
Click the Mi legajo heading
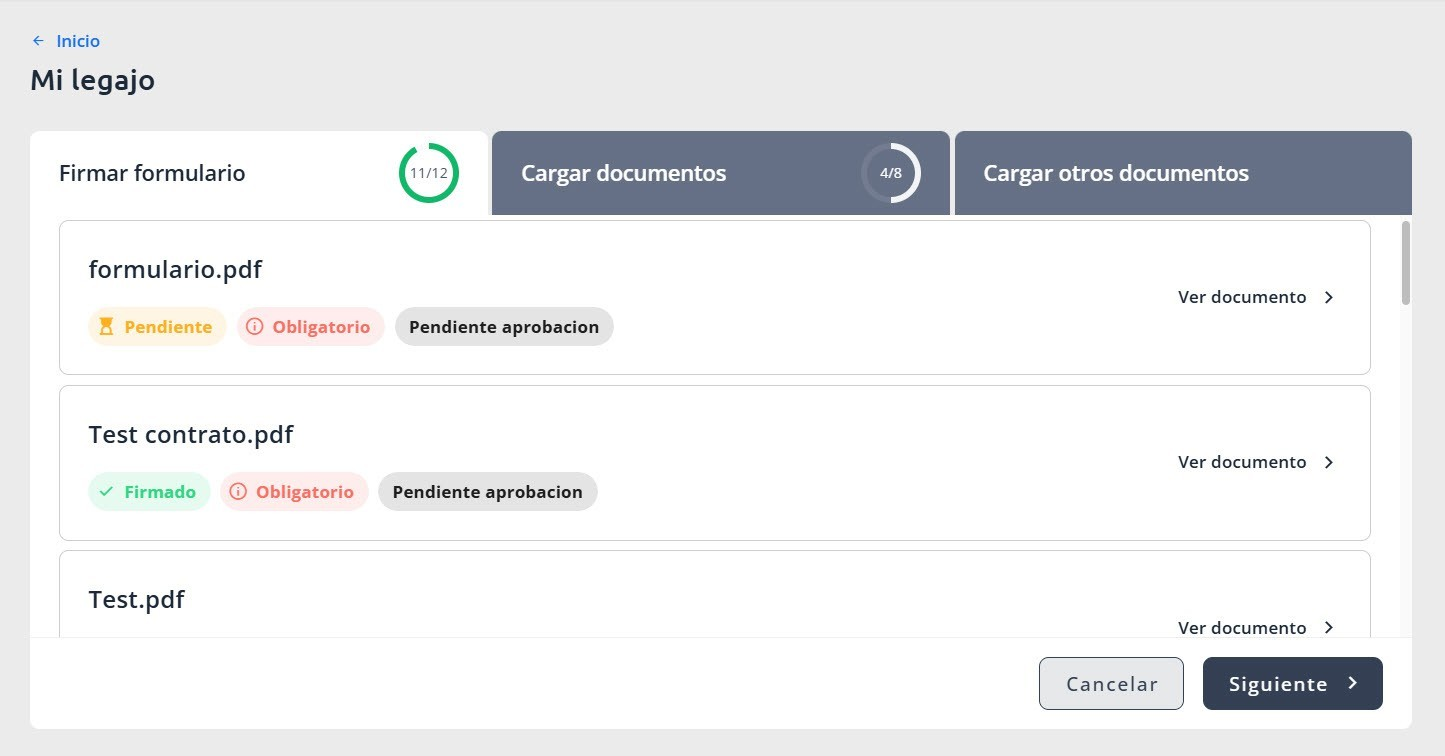[x=93, y=81]
